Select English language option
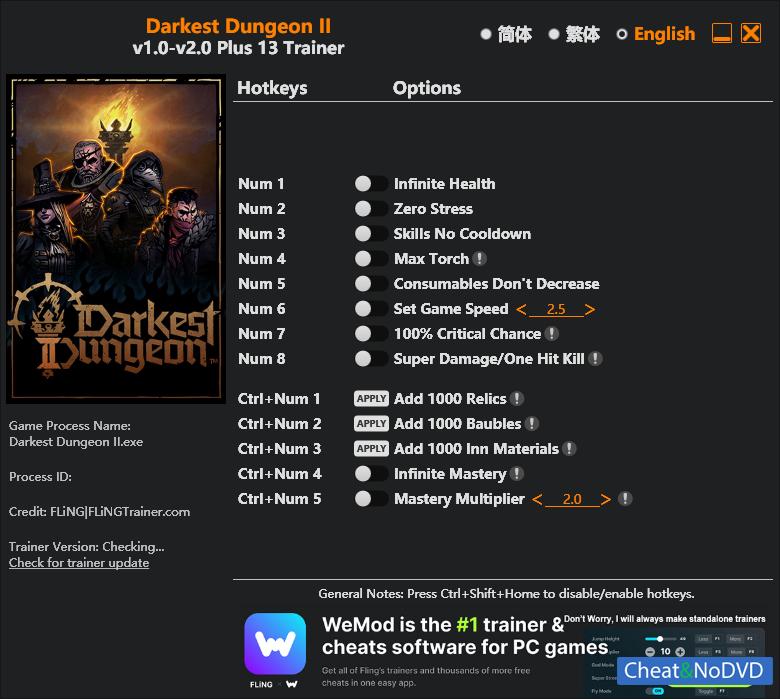 pos(656,34)
